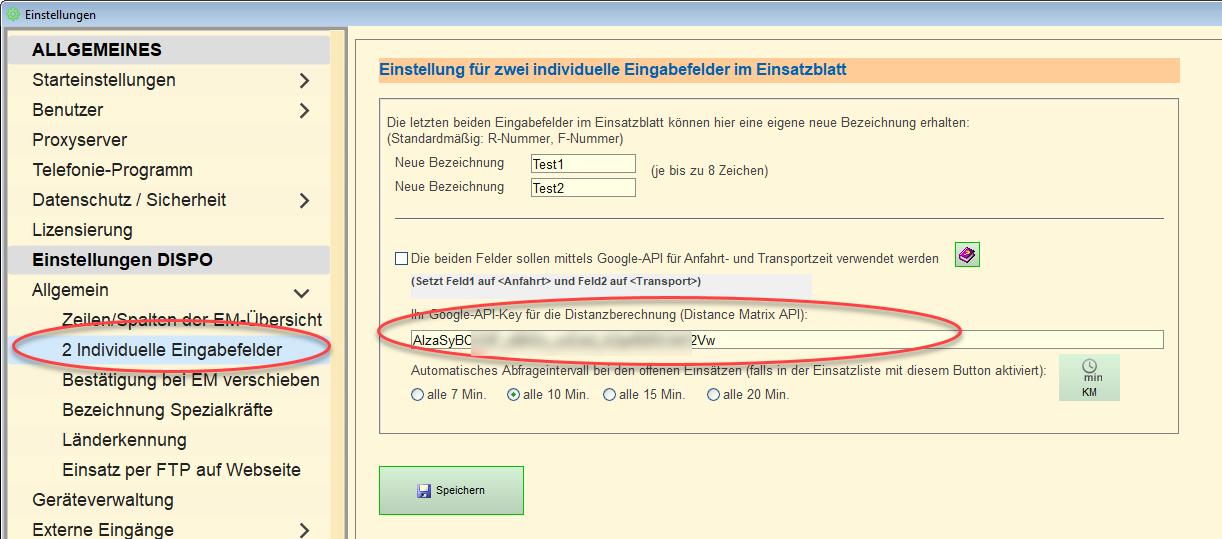This screenshot has height=539, width=1222.
Task: Collapse the Allgemein section
Action: coord(300,292)
